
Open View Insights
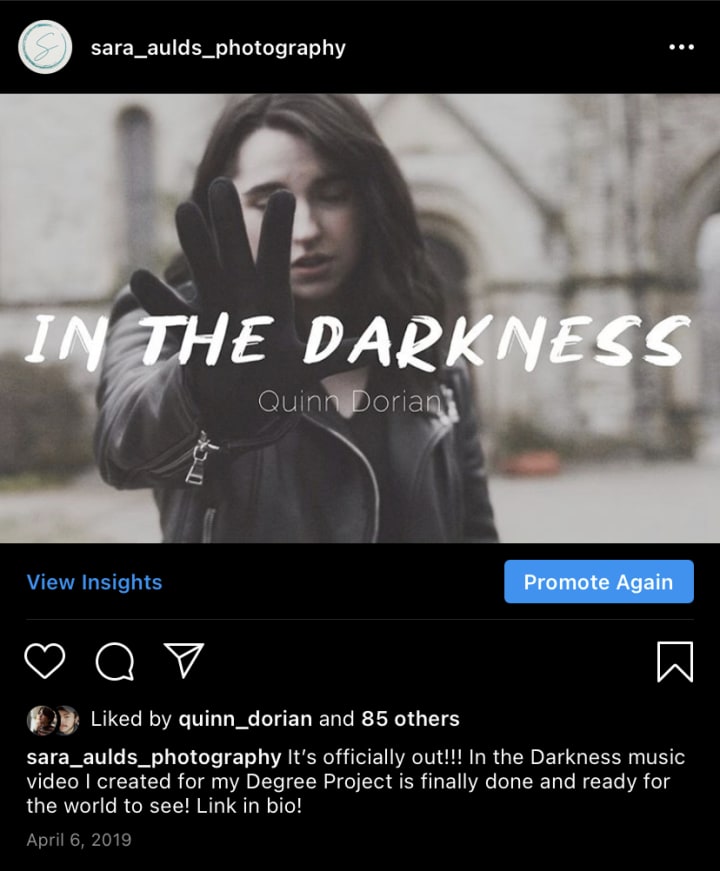(94, 582)
